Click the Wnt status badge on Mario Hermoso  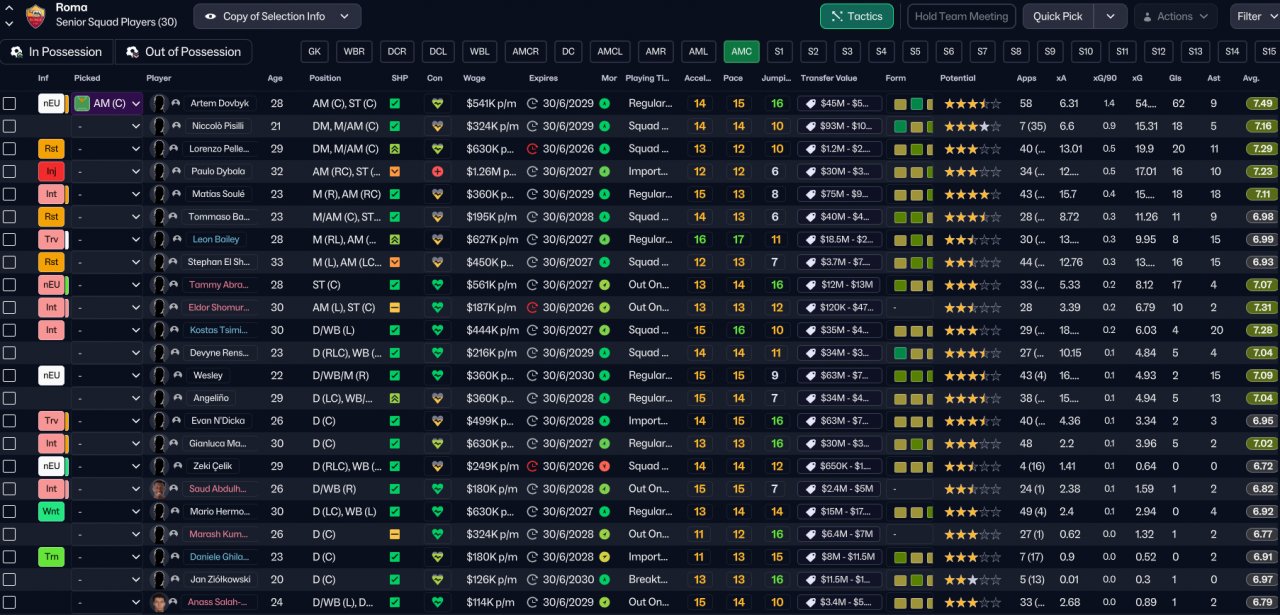coord(51,511)
